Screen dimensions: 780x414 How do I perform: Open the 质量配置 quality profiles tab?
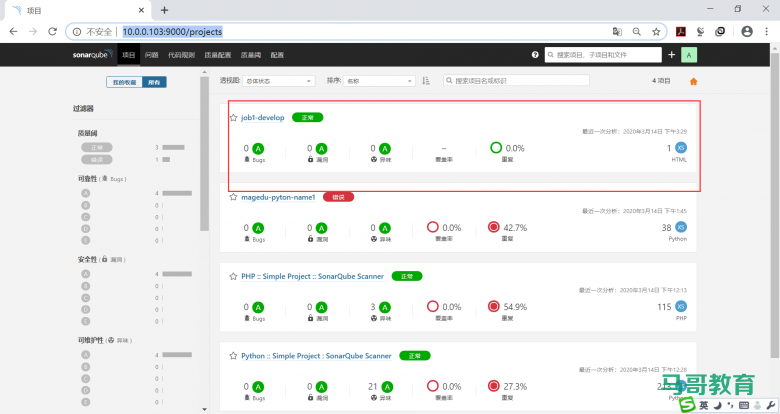click(218, 55)
